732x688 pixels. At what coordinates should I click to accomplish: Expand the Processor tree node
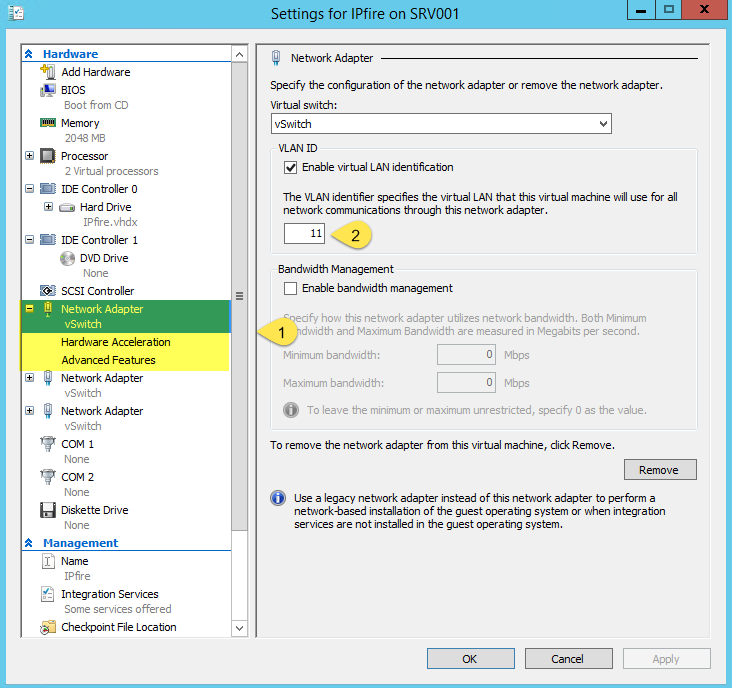pyautogui.click(x=29, y=156)
